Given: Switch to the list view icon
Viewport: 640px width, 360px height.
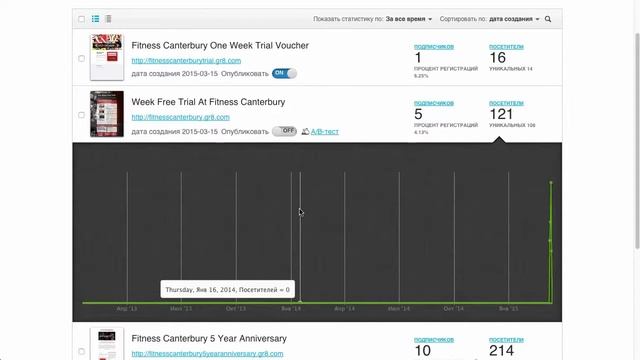Looking at the screenshot, I should (x=96, y=19).
